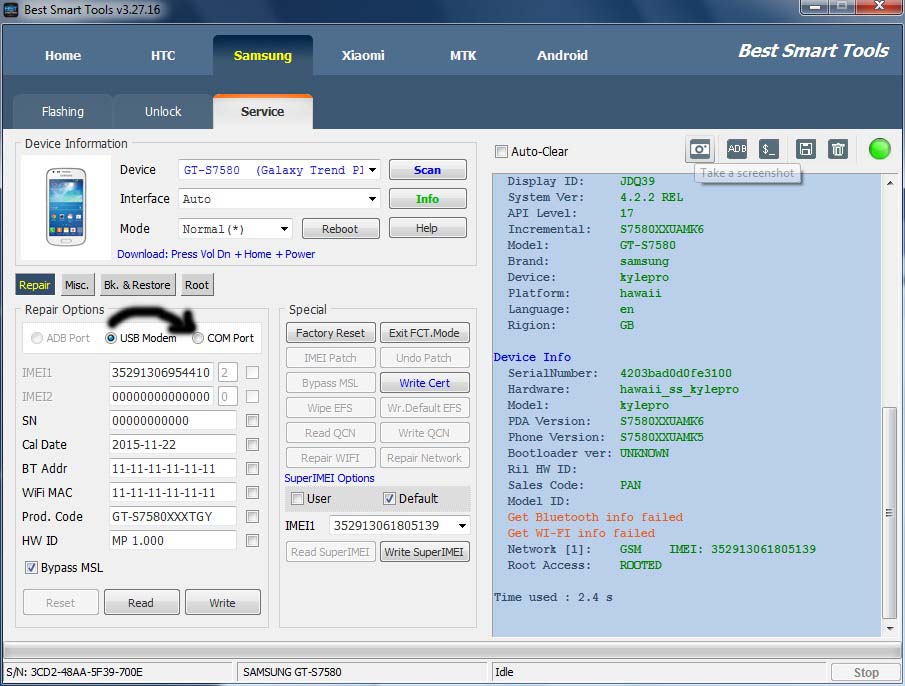The width and height of the screenshot is (905, 686).
Task: Take a screenshot with the camera icon
Action: [x=700, y=150]
